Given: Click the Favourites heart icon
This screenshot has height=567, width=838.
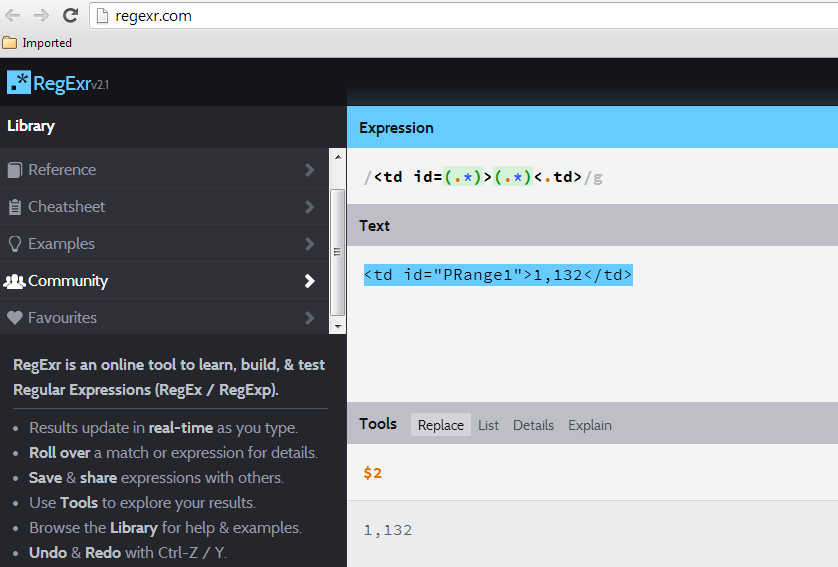Looking at the screenshot, I should pyautogui.click(x=15, y=318).
